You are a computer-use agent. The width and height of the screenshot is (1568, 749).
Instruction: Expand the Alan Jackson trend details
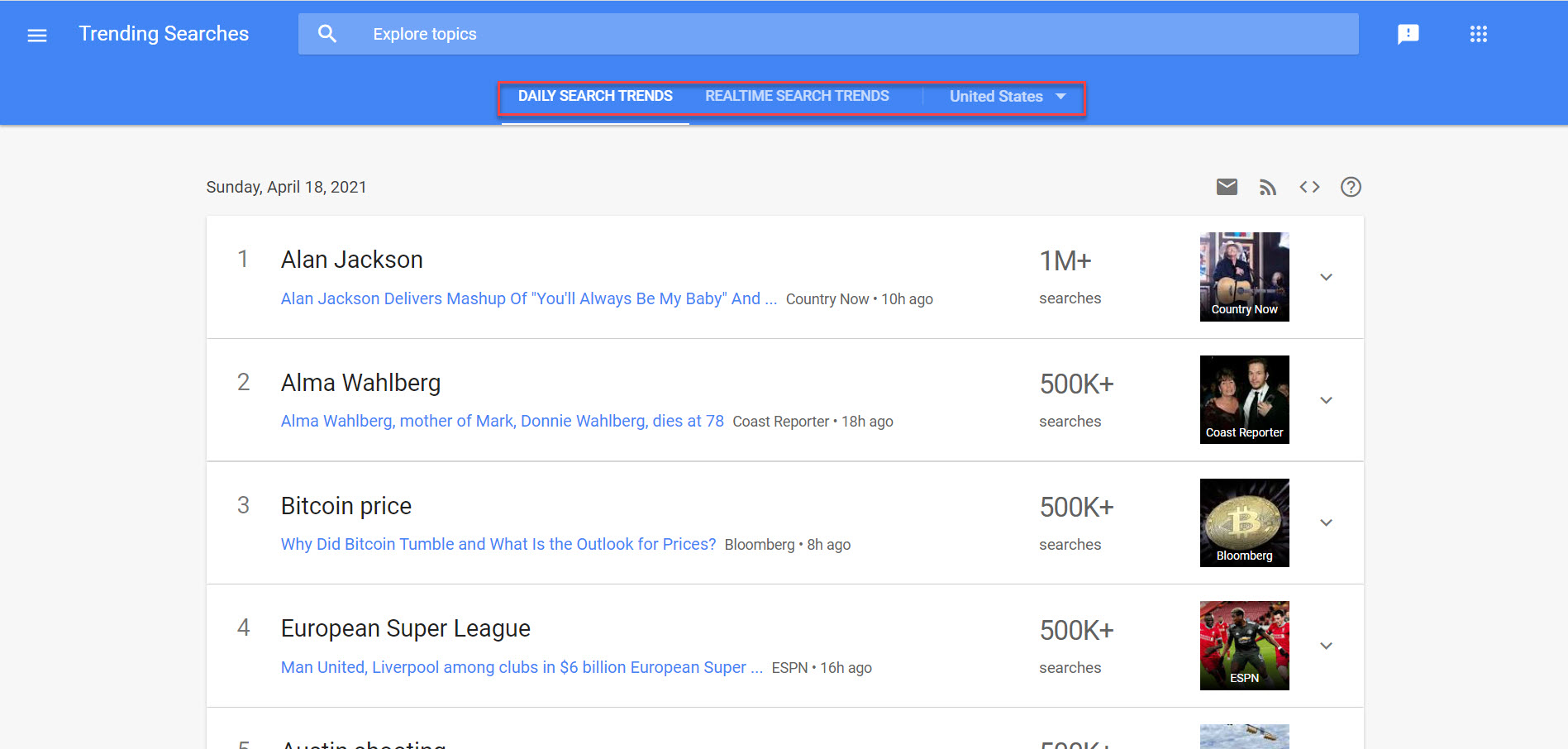click(1326, 277)
